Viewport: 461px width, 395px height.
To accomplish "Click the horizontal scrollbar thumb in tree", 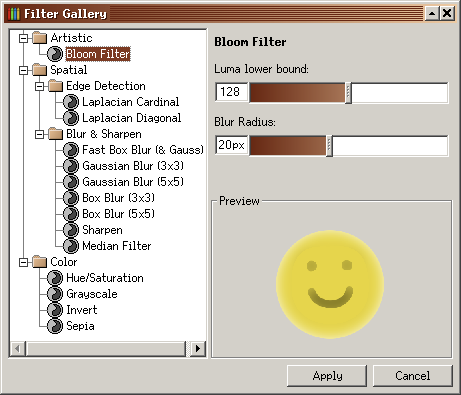I will pos(106,349).
